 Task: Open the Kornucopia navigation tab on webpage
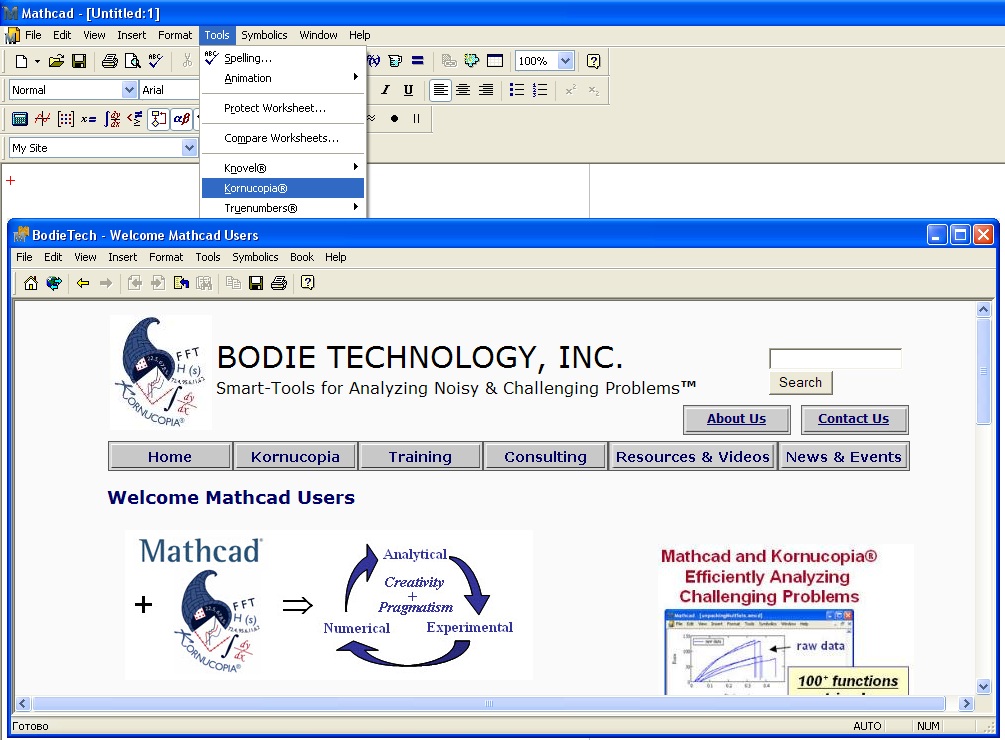295,457
